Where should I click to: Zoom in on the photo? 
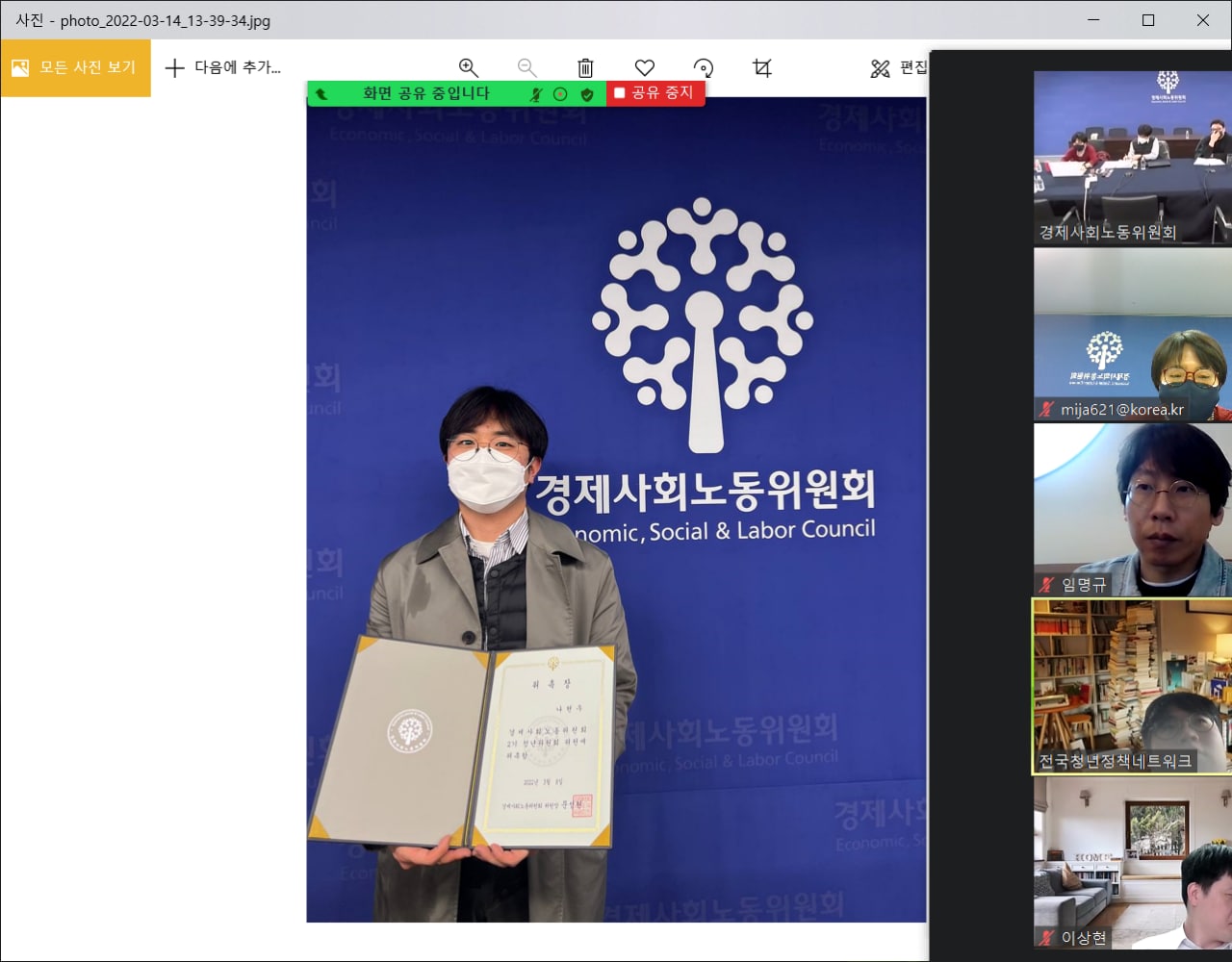[469, 67]
